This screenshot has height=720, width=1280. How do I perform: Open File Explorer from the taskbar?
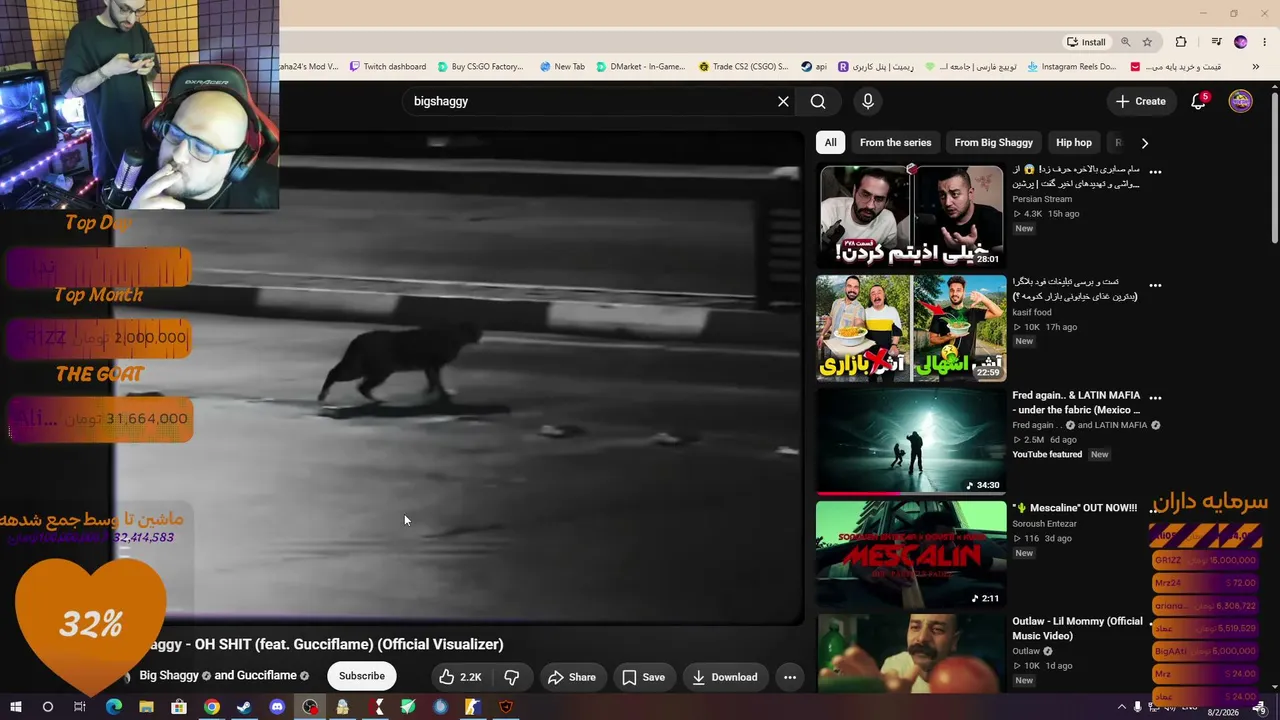coord(146,707)
